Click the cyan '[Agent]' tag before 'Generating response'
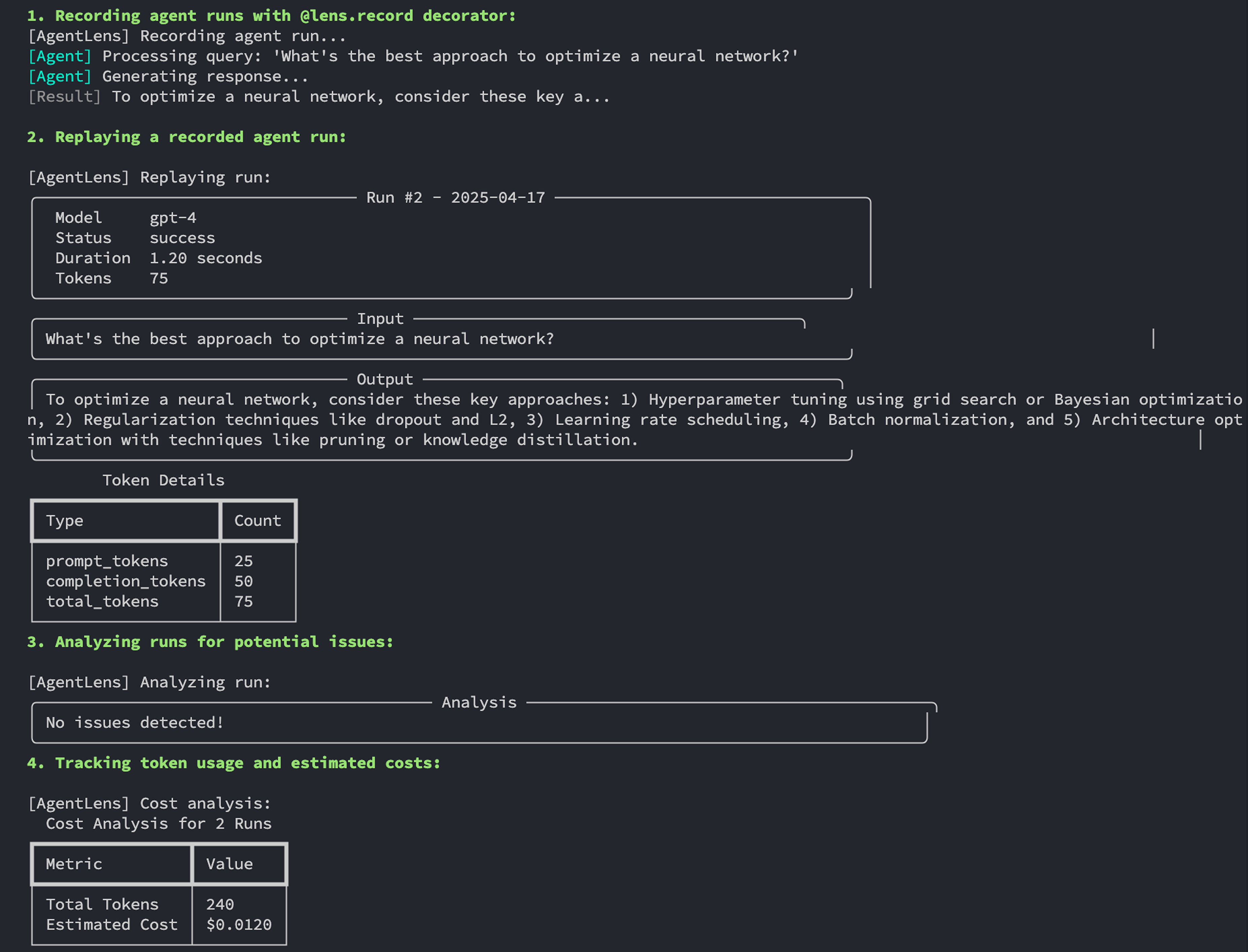 click(x=60, y=76)
